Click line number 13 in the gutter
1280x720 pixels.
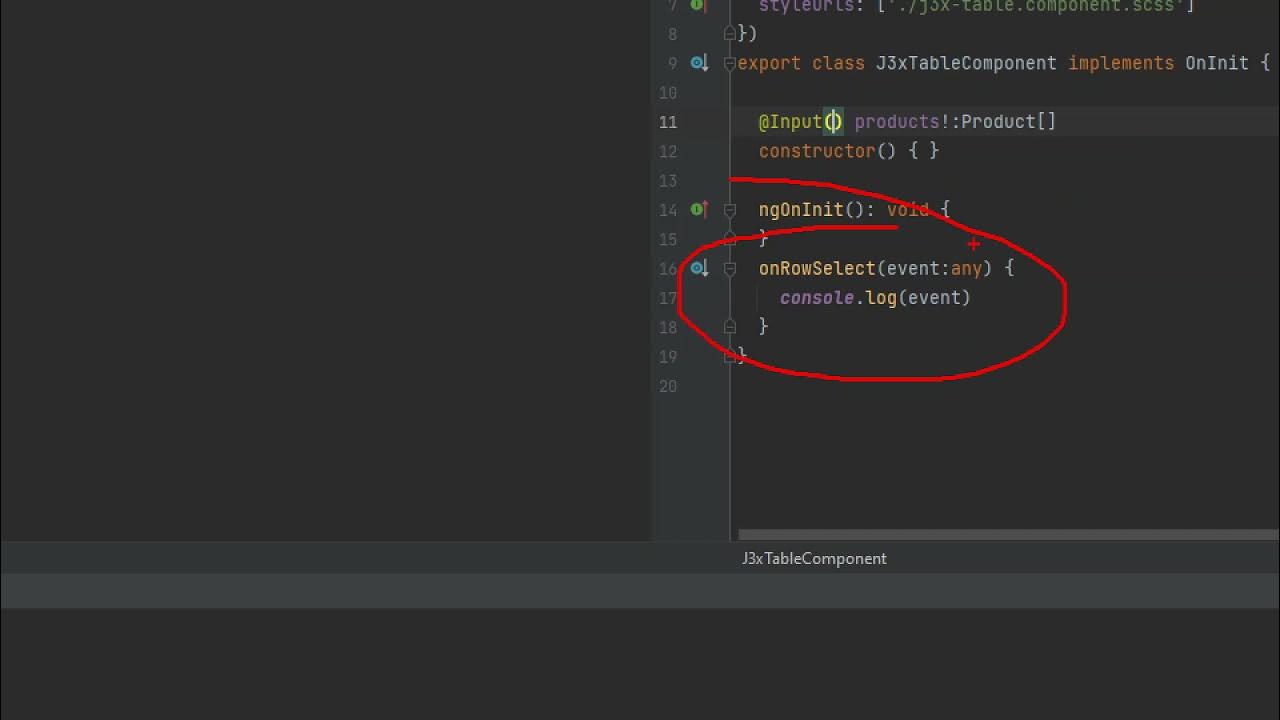668,181
